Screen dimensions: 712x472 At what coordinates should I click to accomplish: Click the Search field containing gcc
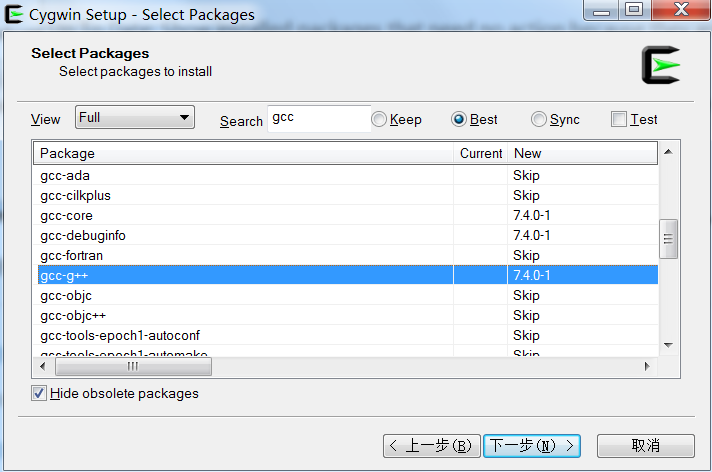pyautogui.click(x=319, y=119)
